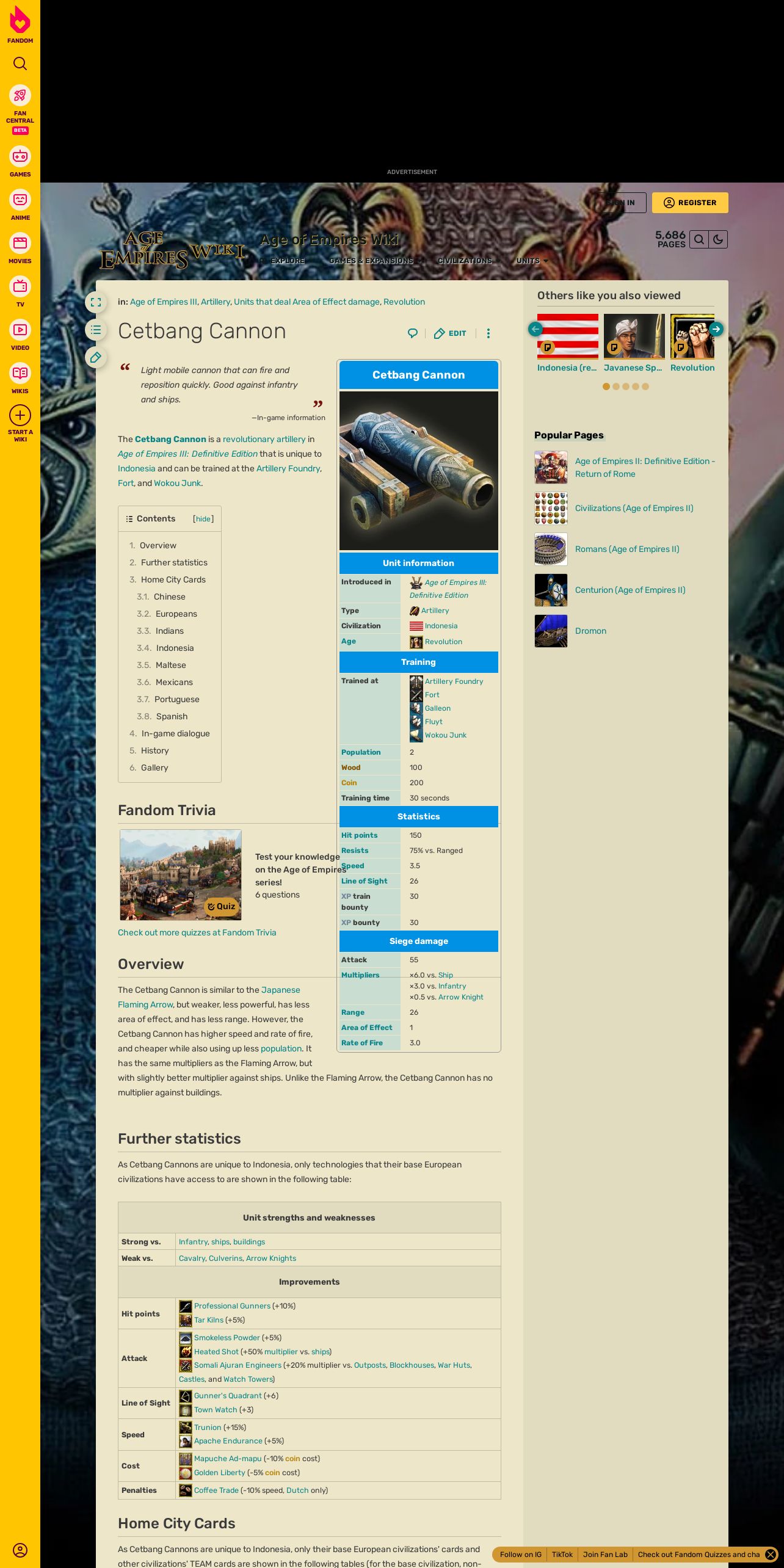Open the Artillery category link at top

[x=216, y=302]
